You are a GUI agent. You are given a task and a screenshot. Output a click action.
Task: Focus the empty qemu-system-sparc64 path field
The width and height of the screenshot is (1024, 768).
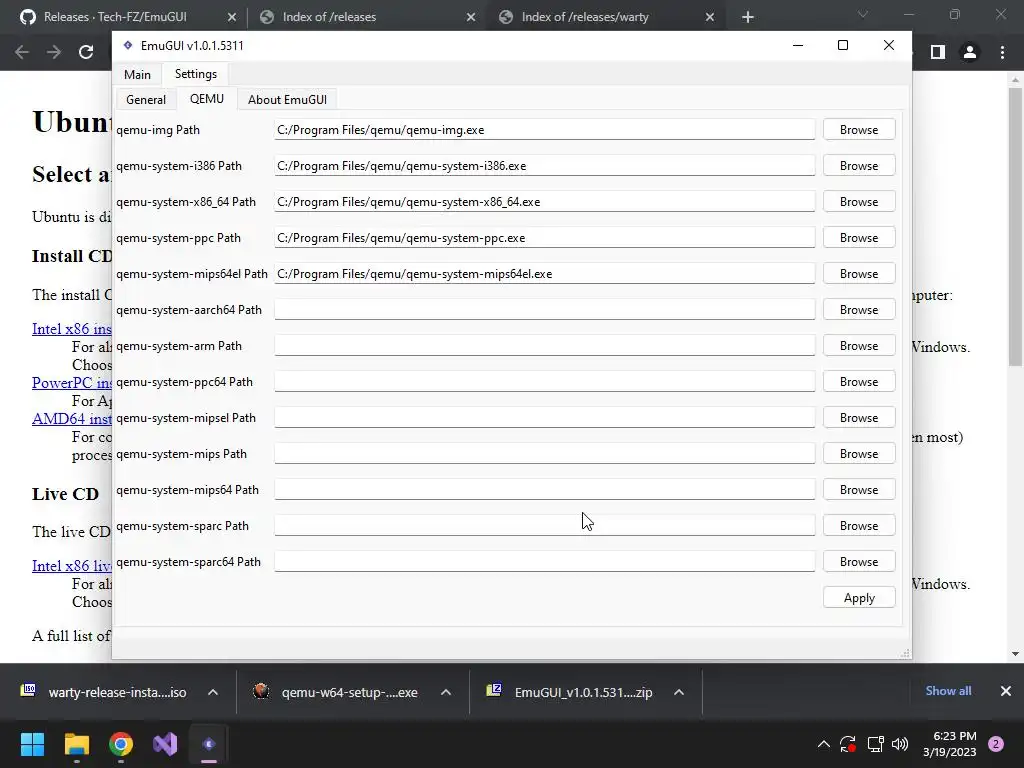pos(545,561)
